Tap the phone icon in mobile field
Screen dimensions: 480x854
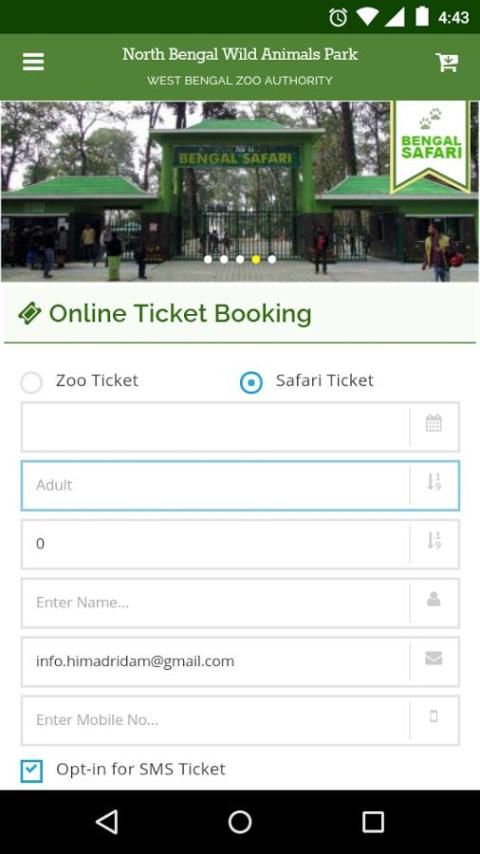(434, 717)
